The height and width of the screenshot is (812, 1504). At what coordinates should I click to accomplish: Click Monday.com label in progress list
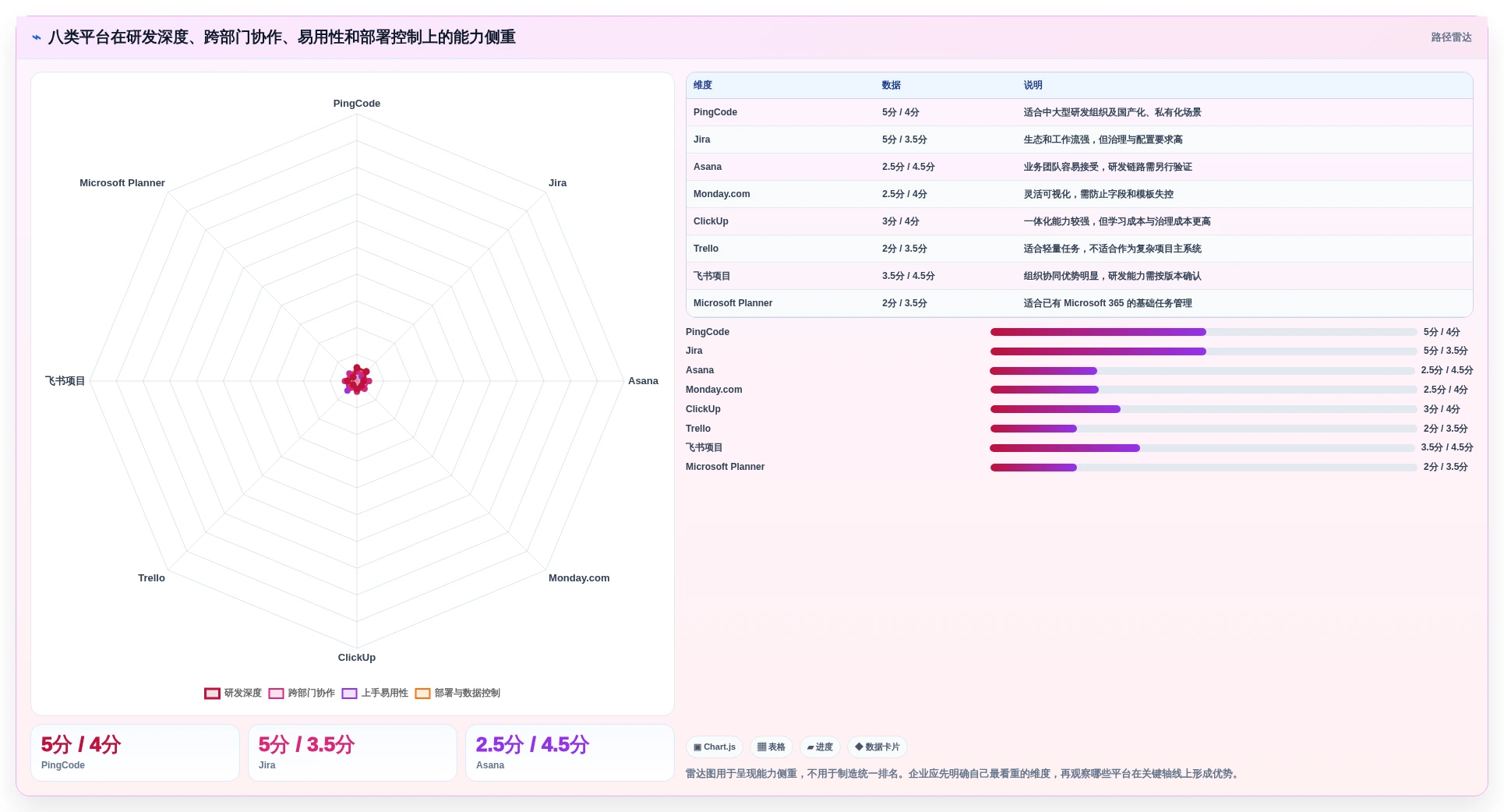tap(714, 390)
